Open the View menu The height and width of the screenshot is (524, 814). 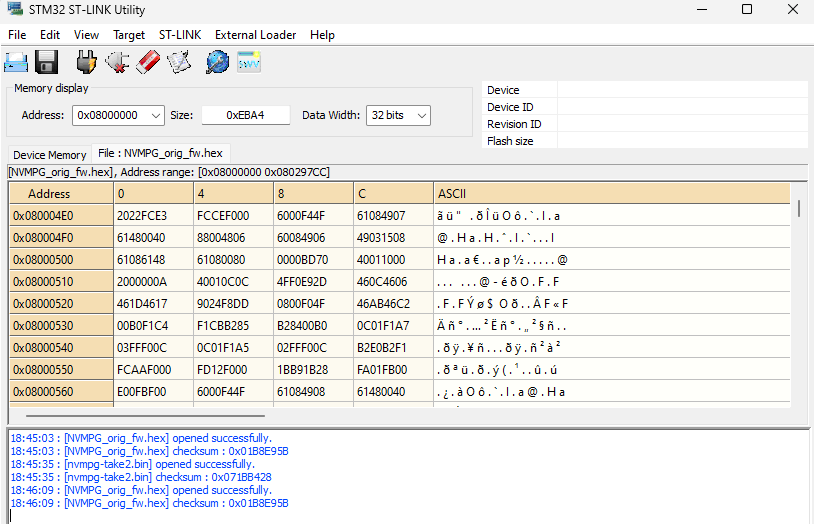(86, 35)
